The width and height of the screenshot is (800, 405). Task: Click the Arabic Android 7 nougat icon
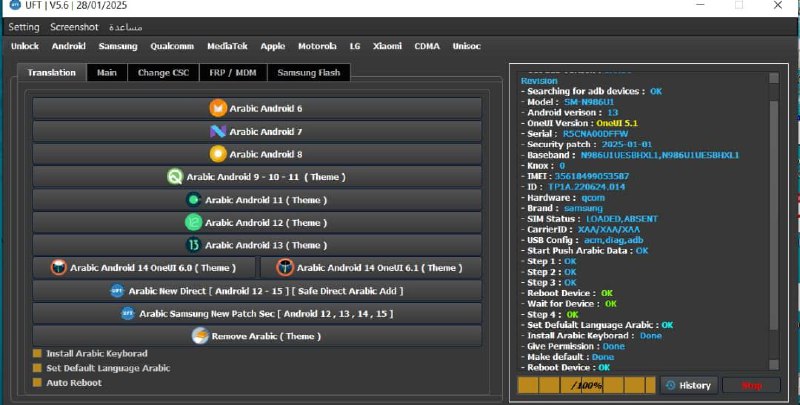(218, 132)
